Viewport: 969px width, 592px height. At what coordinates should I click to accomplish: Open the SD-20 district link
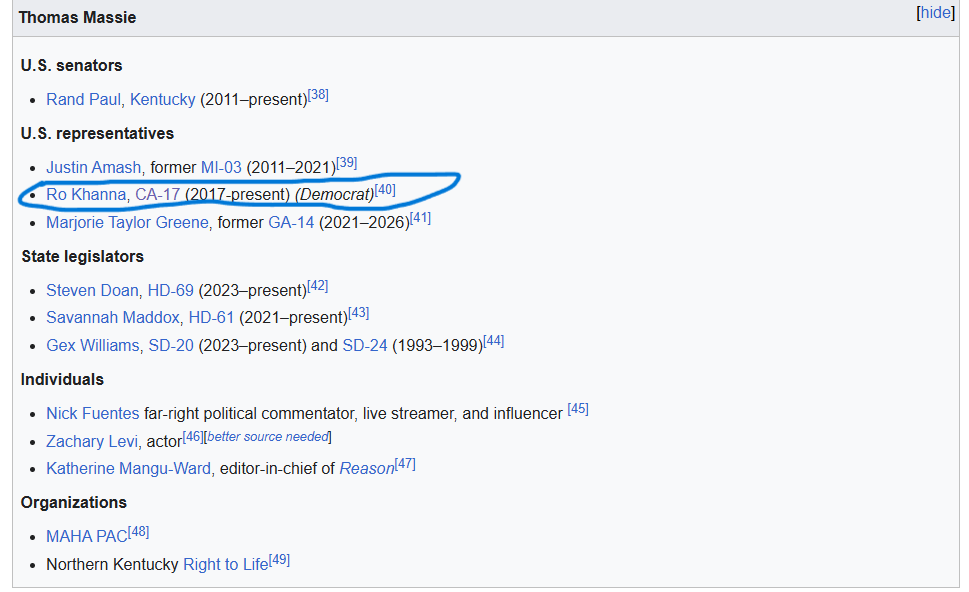pyautogui.click(x=171, y=345)
